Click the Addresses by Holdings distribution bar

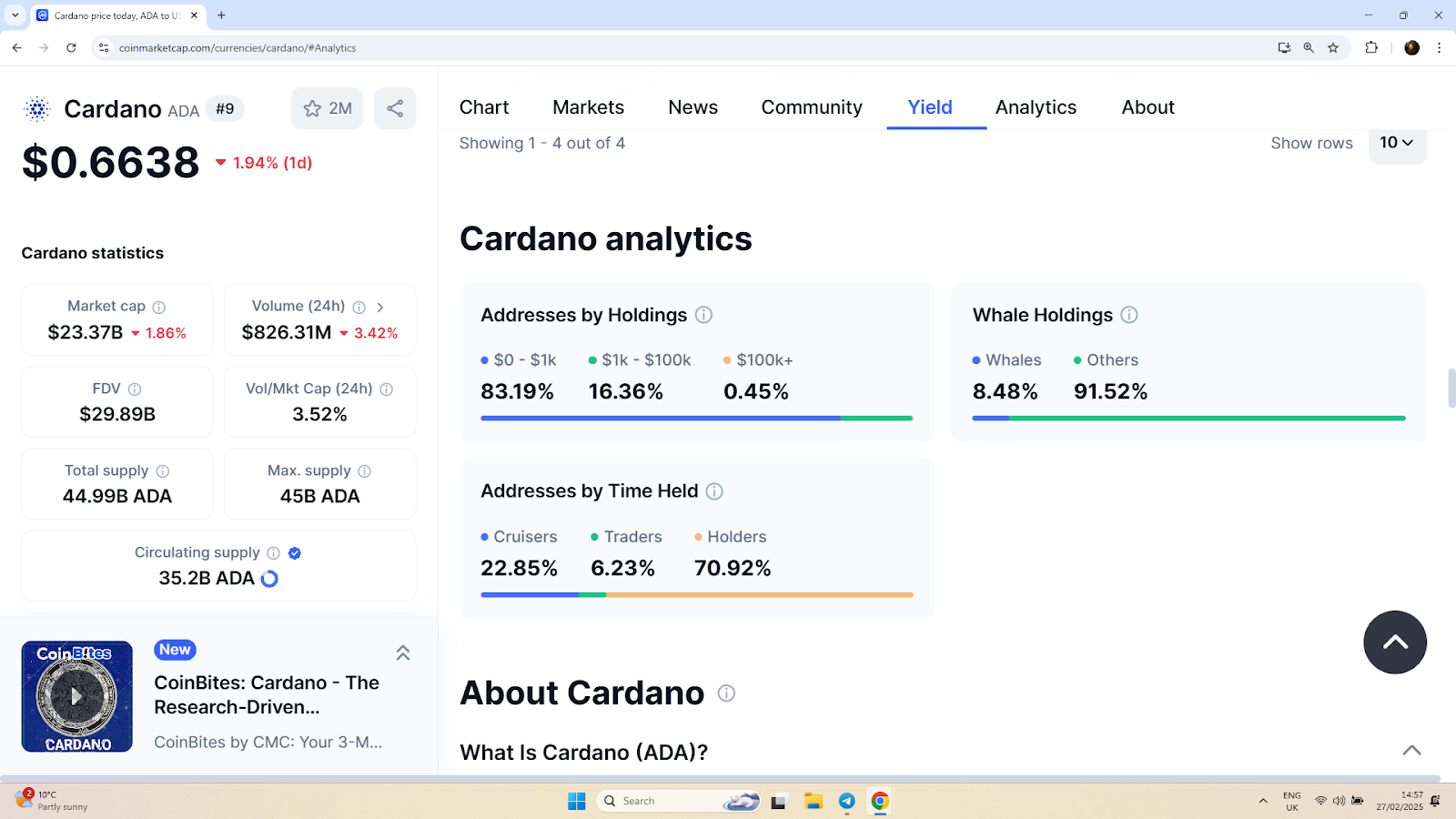click(x=697, y=419)
